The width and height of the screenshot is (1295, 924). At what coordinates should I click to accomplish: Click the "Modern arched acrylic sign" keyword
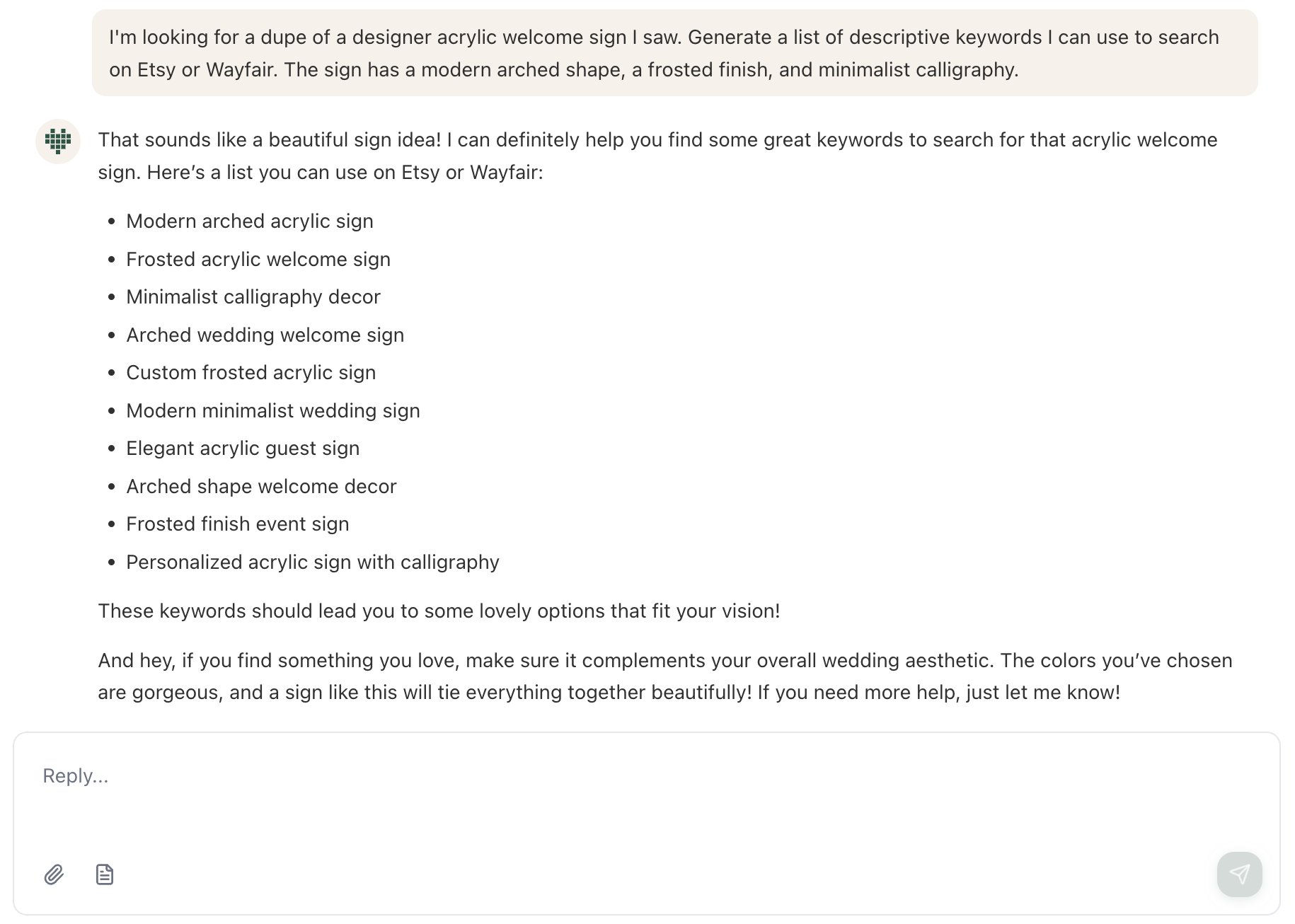(249, 221)
